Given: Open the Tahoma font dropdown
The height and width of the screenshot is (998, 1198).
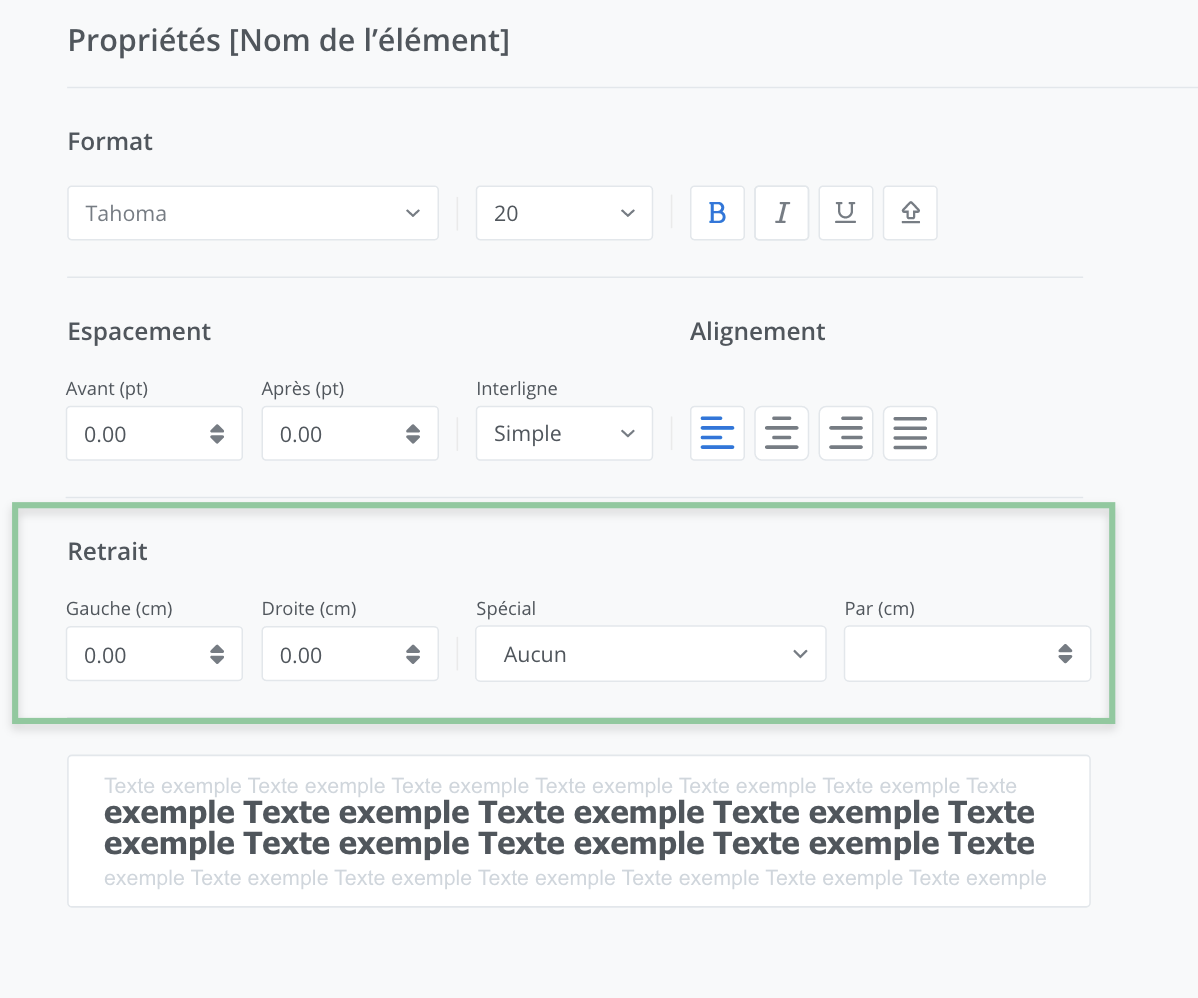Looking at the screenshot, I should 253,213.
